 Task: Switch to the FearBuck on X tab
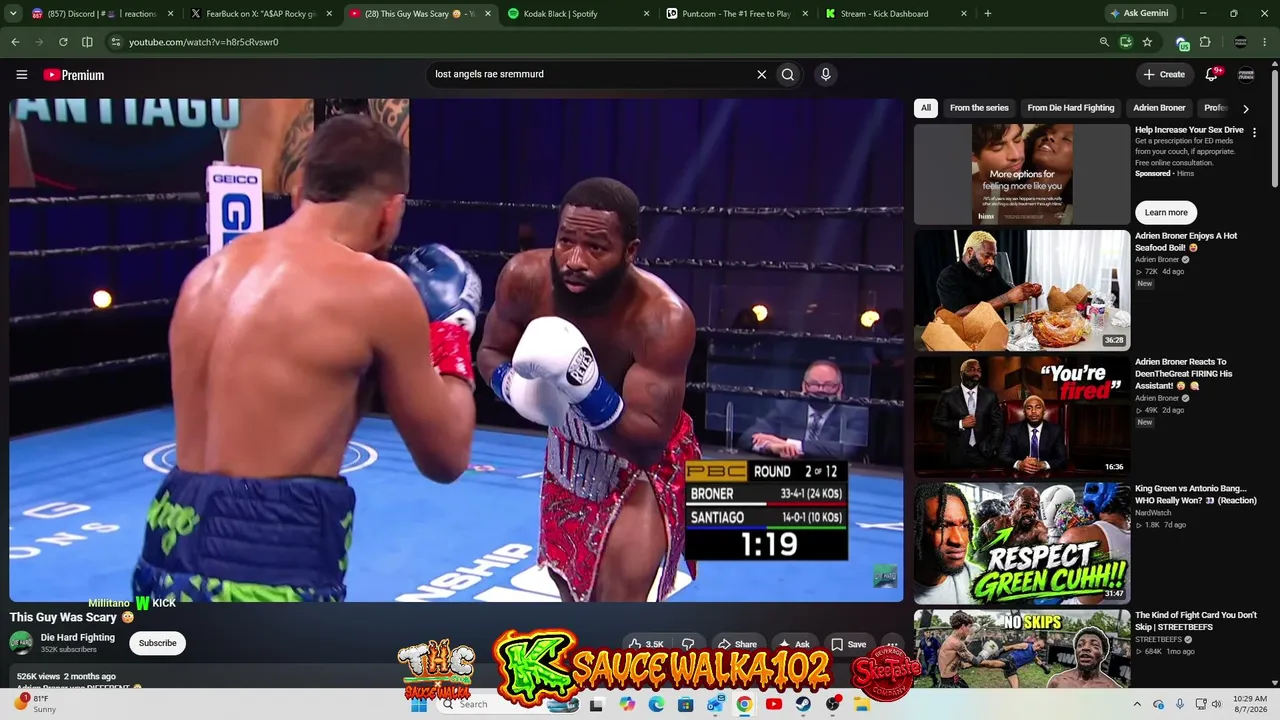(264, 14)
